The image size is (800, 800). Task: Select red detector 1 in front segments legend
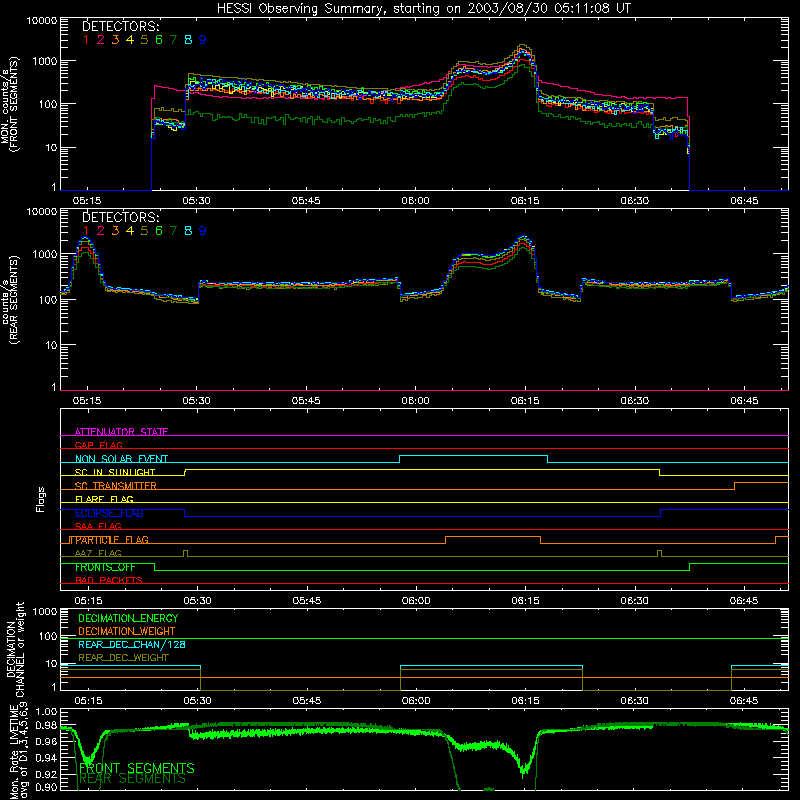coord(86,40)
